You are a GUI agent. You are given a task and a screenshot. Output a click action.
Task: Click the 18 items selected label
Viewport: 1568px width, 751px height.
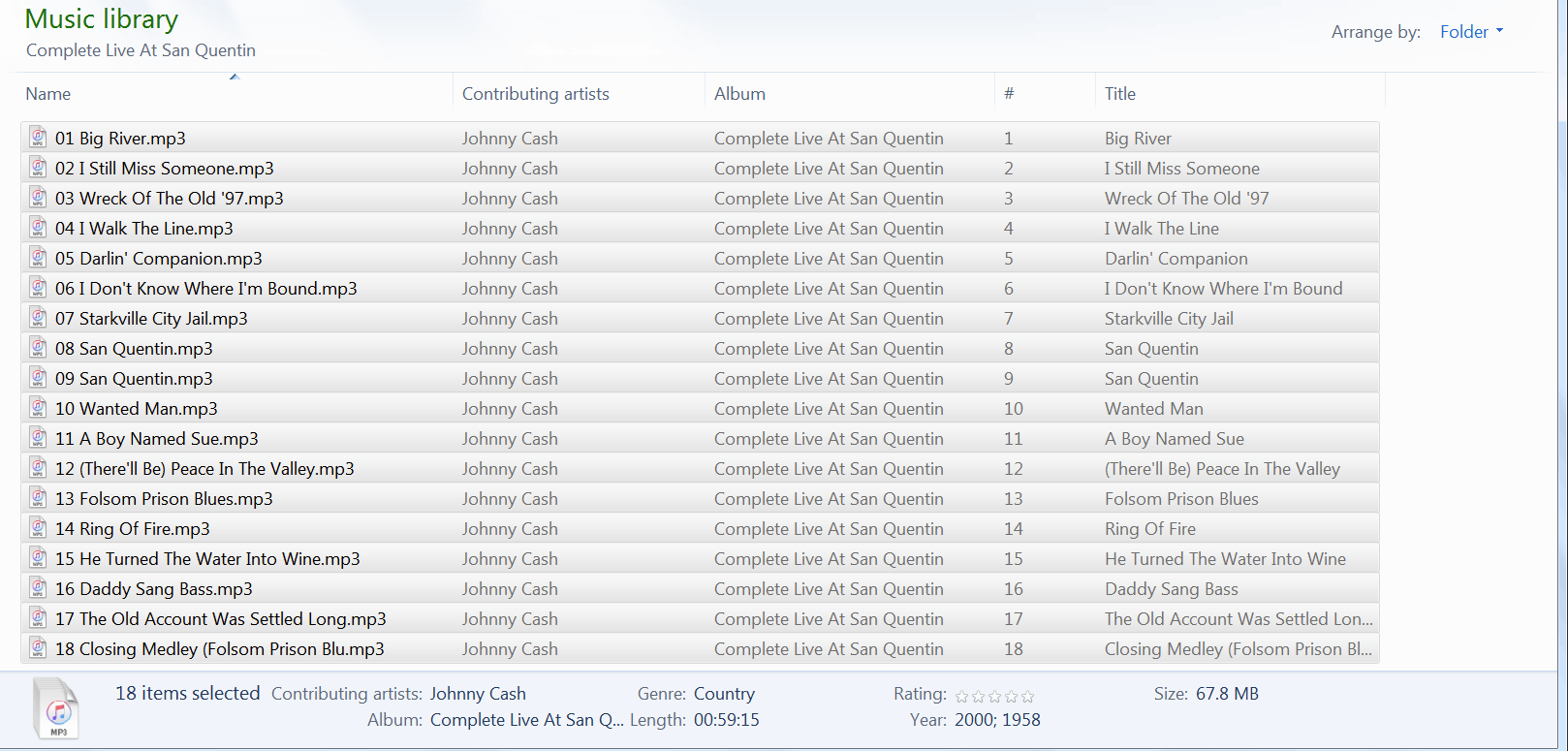[x=188, y=694]
